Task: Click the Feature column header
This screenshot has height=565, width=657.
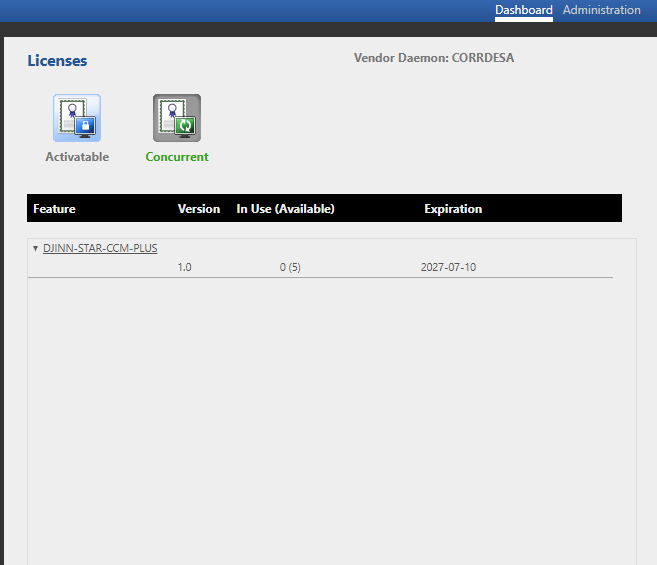Action: 54,209
